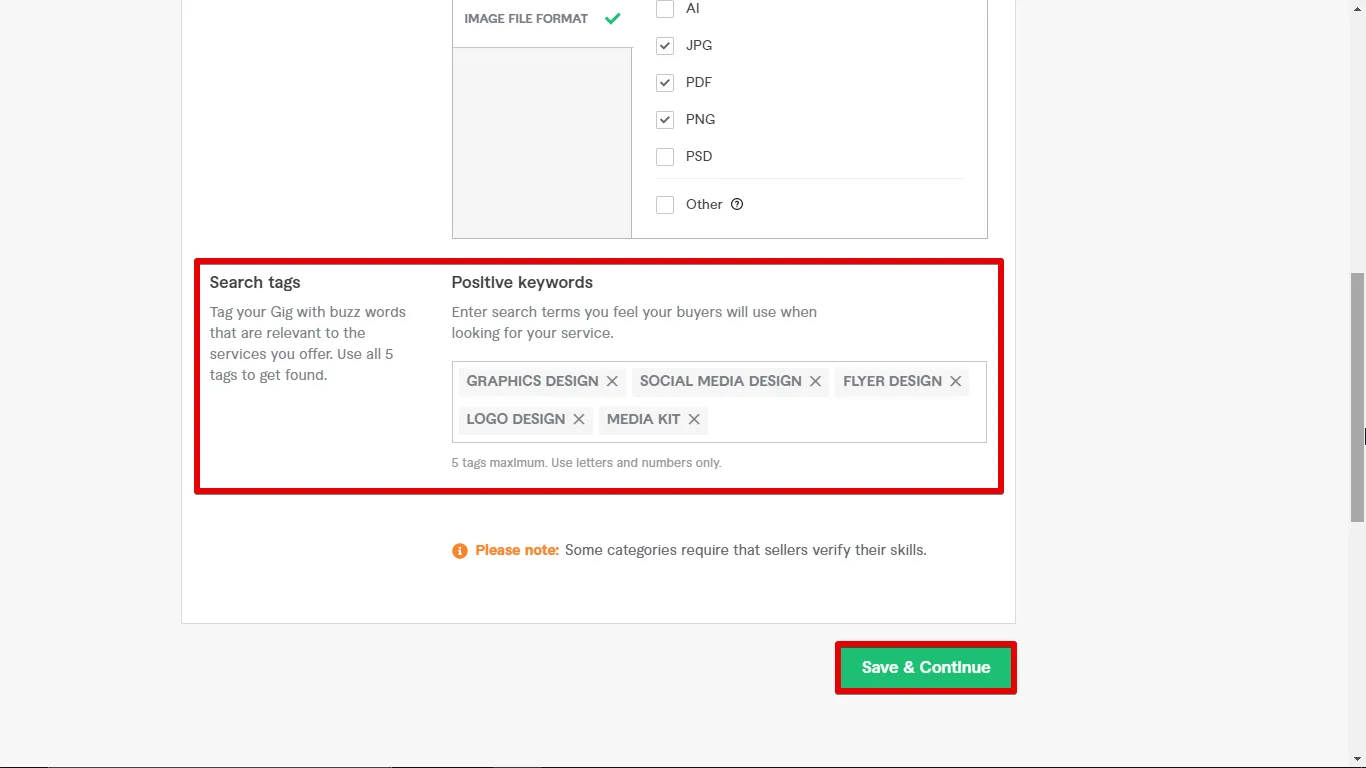Click the 'Please note:' orange label
Image resolution: width=1366 pixels, height=768 pixels.
click(517, 550)
